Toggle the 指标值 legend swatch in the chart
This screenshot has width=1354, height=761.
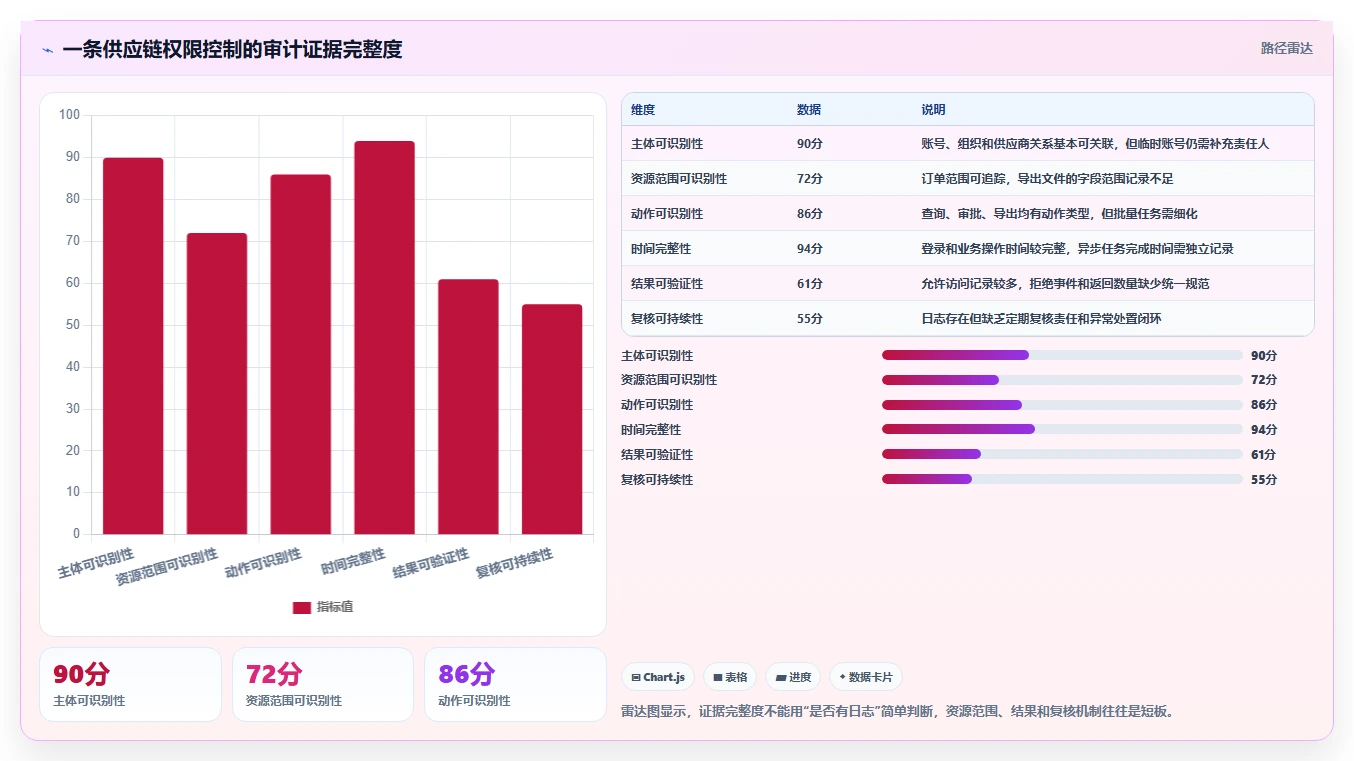[x=302, y=607]
